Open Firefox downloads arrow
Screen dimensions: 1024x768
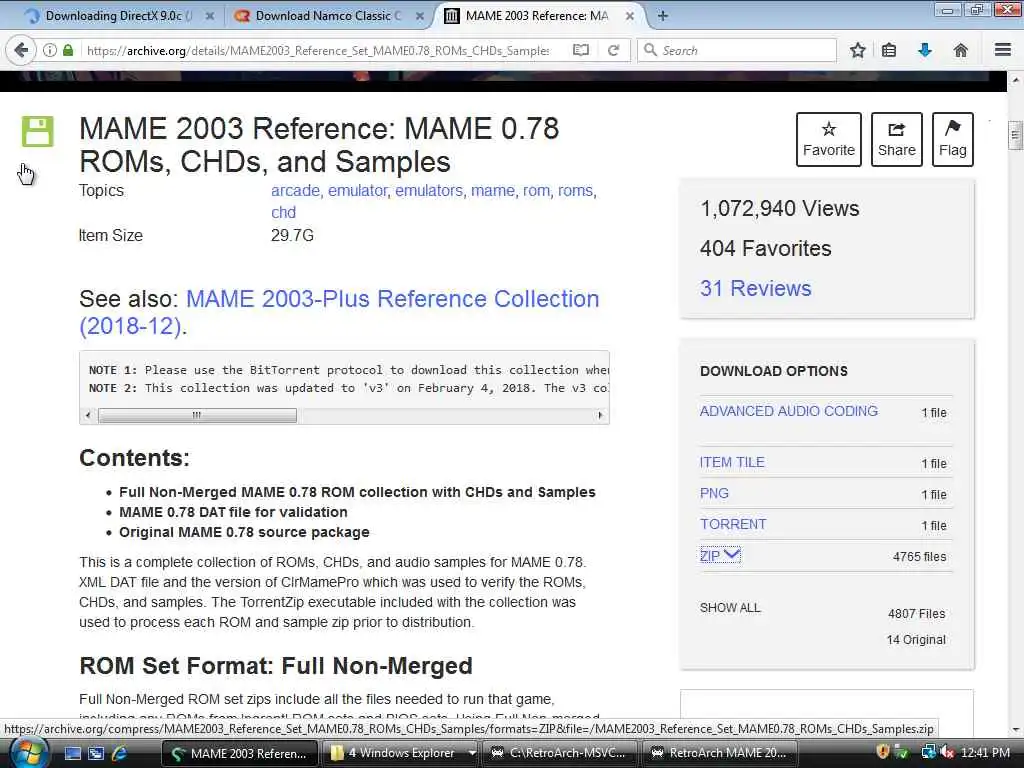click(925, 50)
